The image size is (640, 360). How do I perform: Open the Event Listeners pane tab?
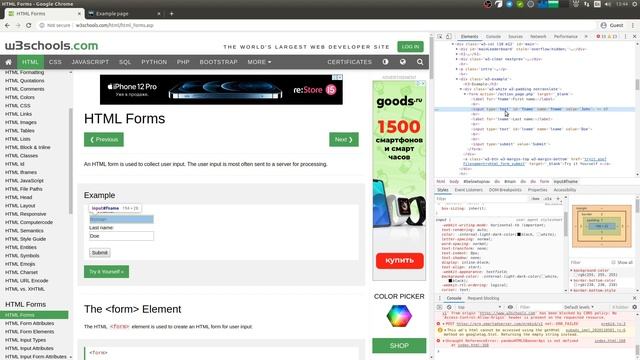468,190
